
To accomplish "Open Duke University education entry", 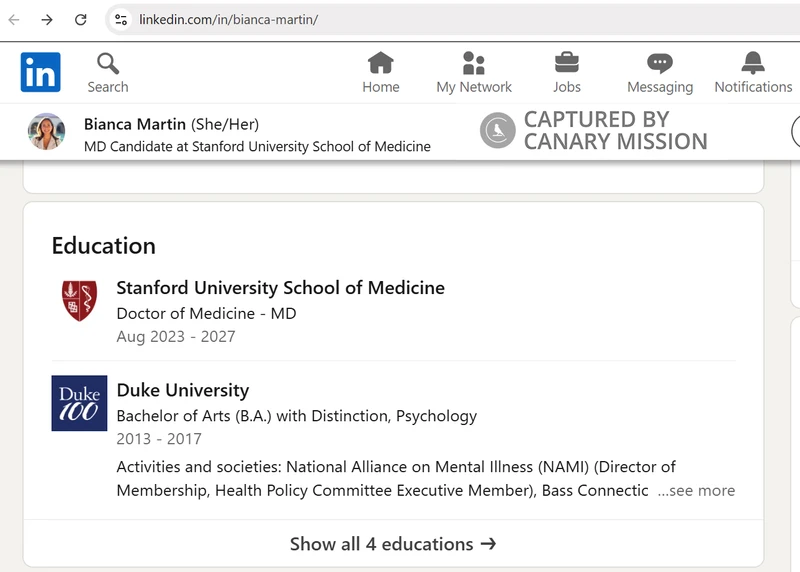I will 183,390.
